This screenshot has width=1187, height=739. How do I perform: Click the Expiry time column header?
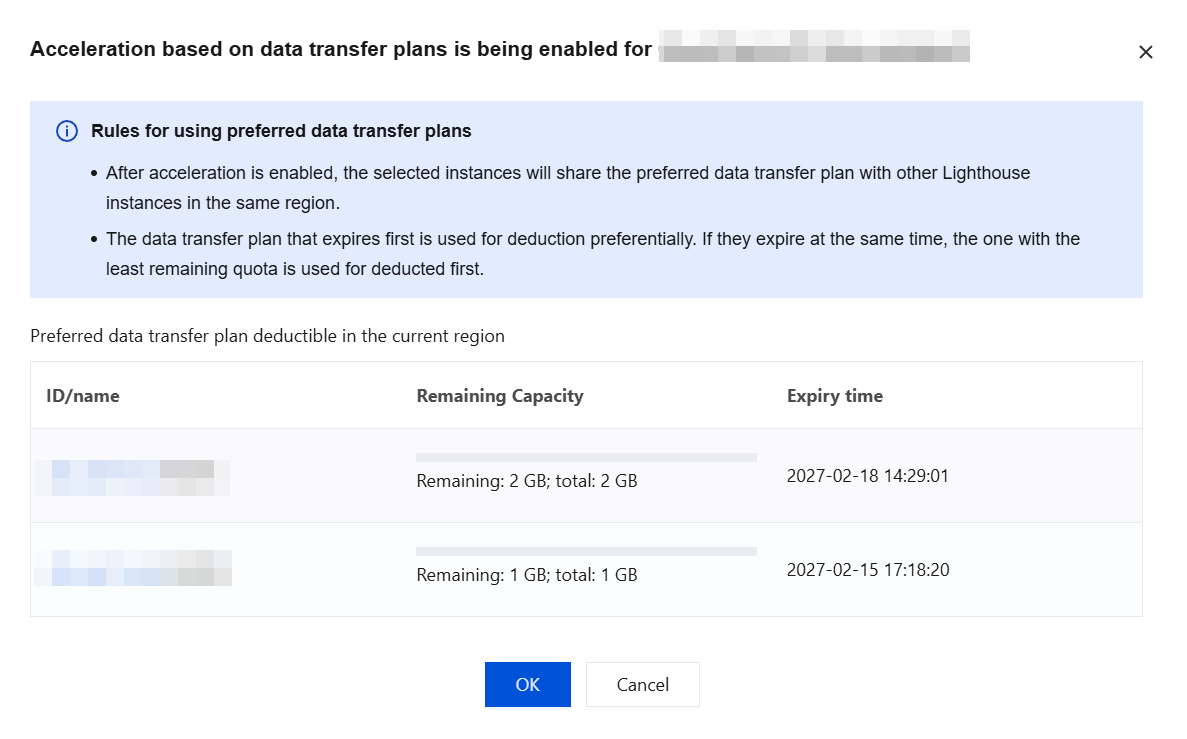pyautogui.click(x=834, y=396)
